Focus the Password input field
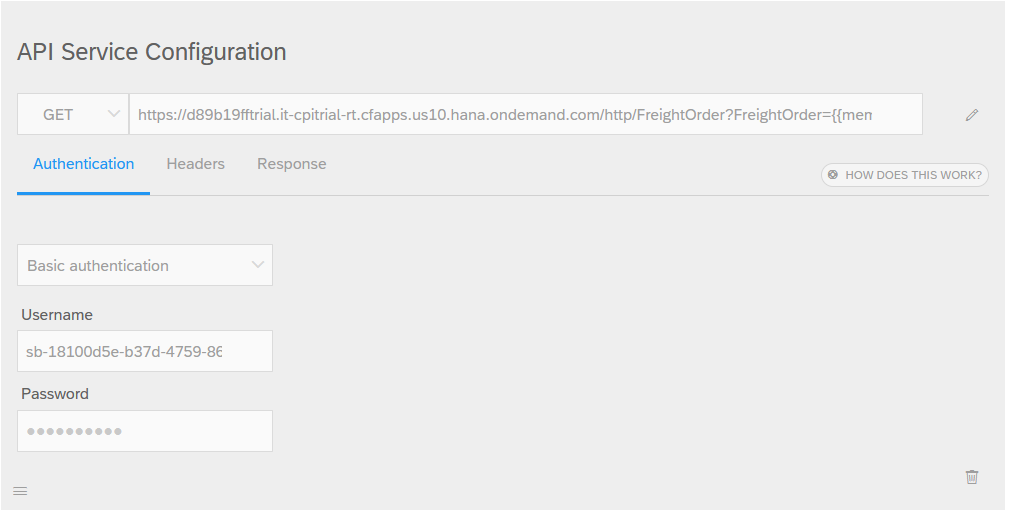The height and width of the screenshot is (511, 1009). click(x=145, y=431)
